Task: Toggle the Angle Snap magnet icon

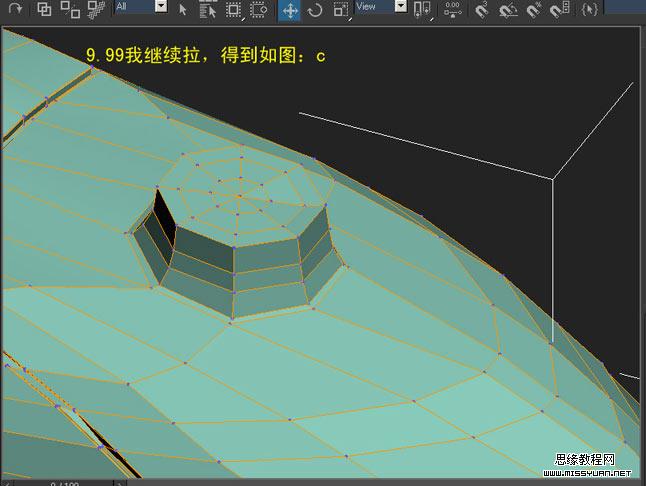Action: (508, 9)
